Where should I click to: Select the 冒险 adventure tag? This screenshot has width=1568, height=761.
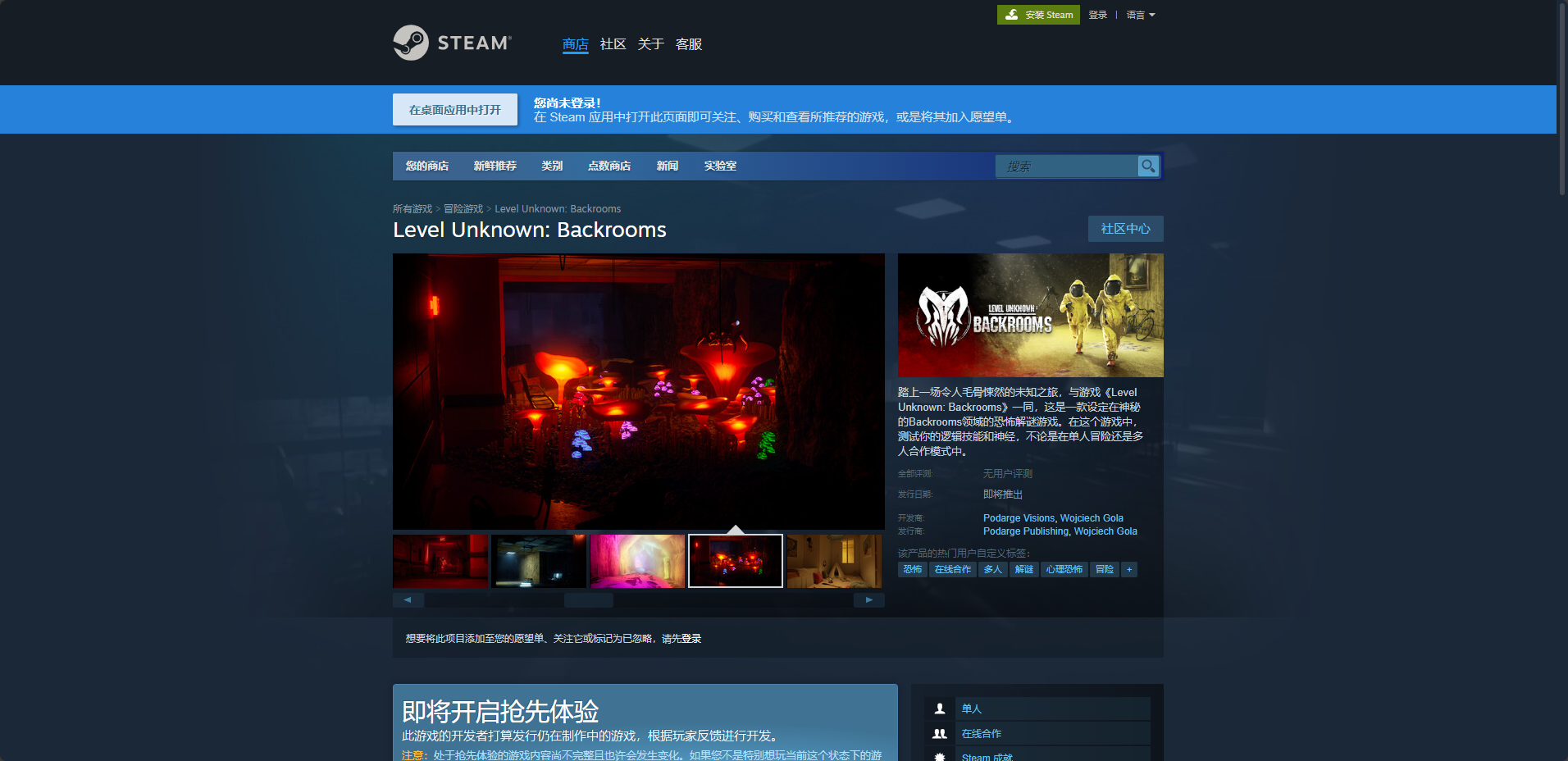pyautogui.click(x=1104, y=569)
